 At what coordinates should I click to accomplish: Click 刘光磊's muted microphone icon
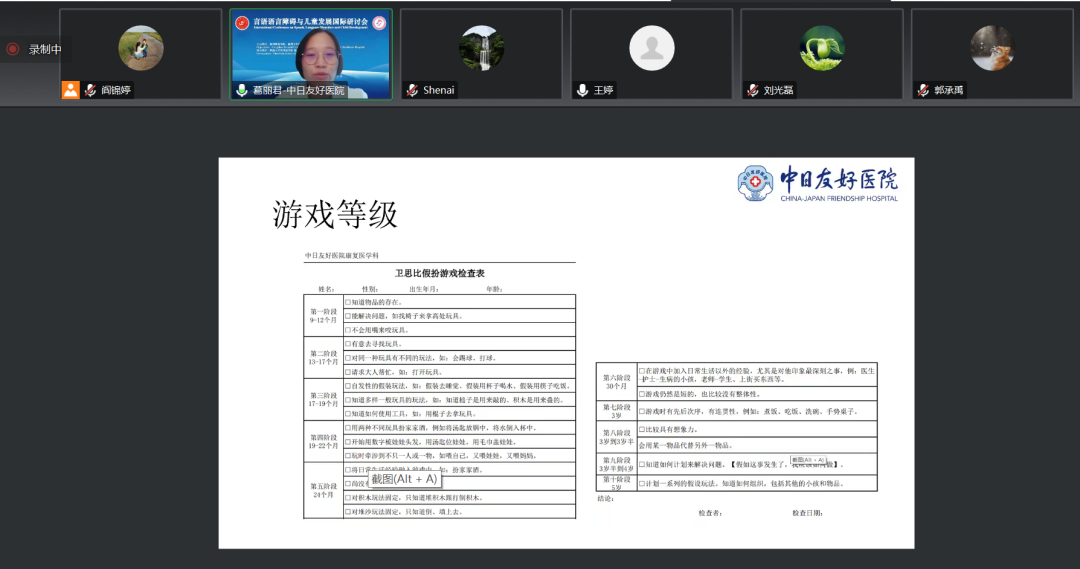(752, 90)
